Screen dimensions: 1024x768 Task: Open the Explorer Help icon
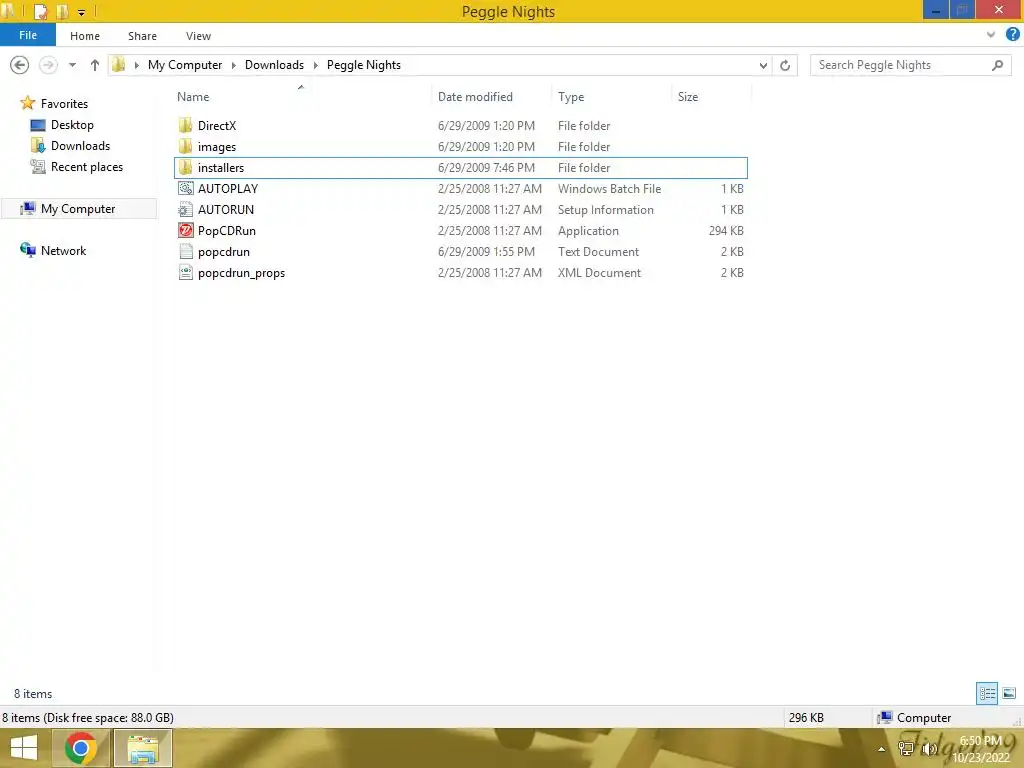[x=1012, y=35]
